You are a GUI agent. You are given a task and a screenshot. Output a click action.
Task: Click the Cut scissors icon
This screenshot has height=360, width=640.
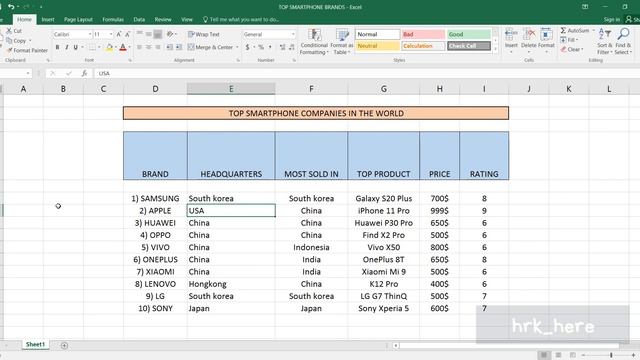(9, 31)
